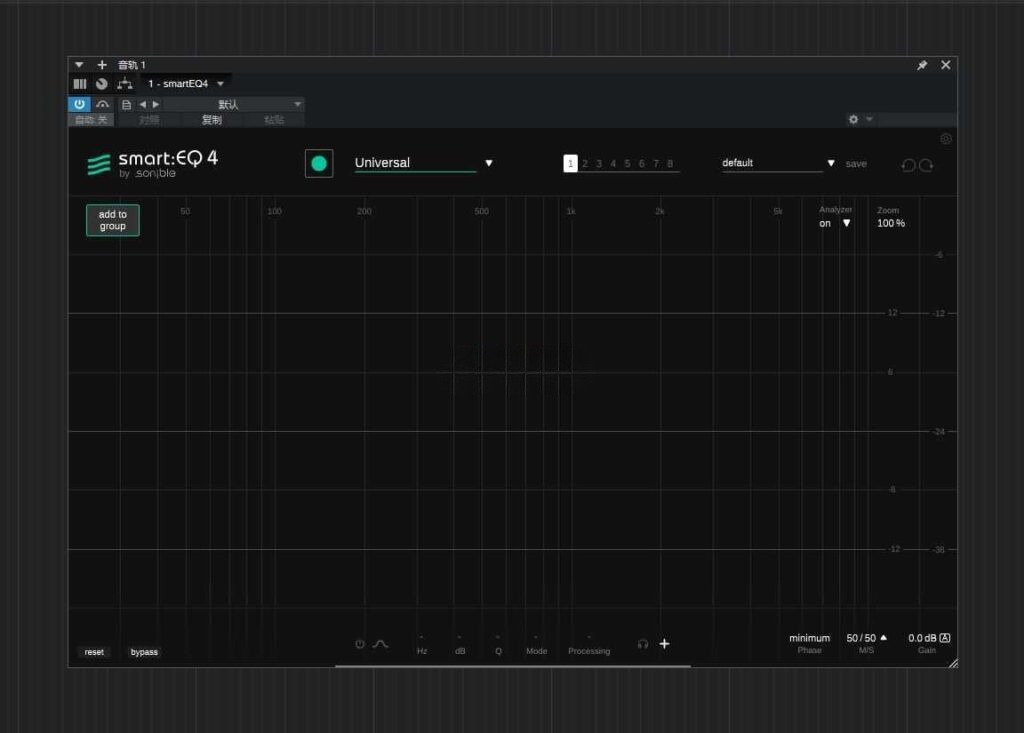Image resolution: width=1024 pixels, height=733 pixels.
Task: Click the Hz frequency field
Action: [422, 644]
